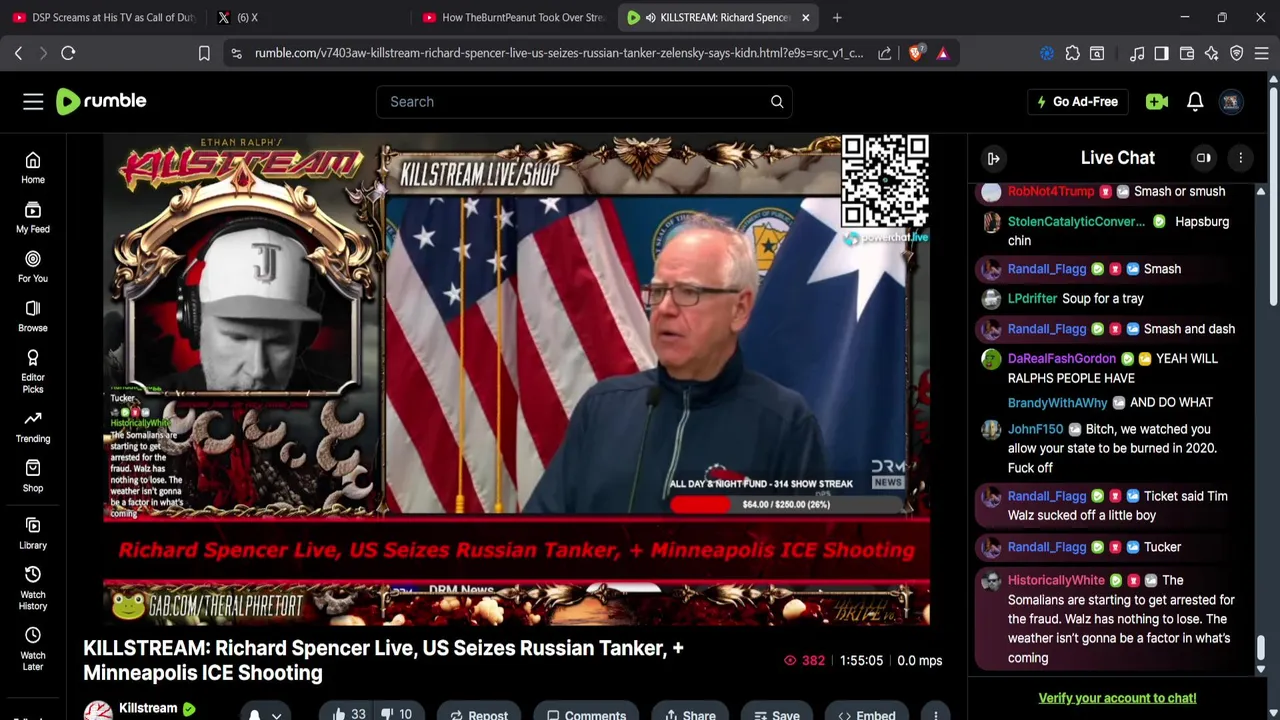Open Trending in sidebar
The height and width of the screenshot is (720, 1280).
33,427
